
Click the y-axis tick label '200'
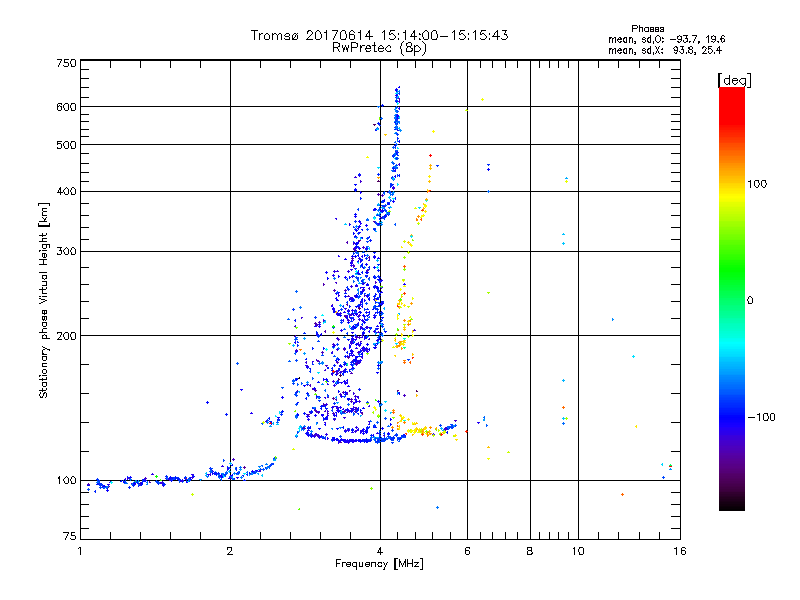66,336
